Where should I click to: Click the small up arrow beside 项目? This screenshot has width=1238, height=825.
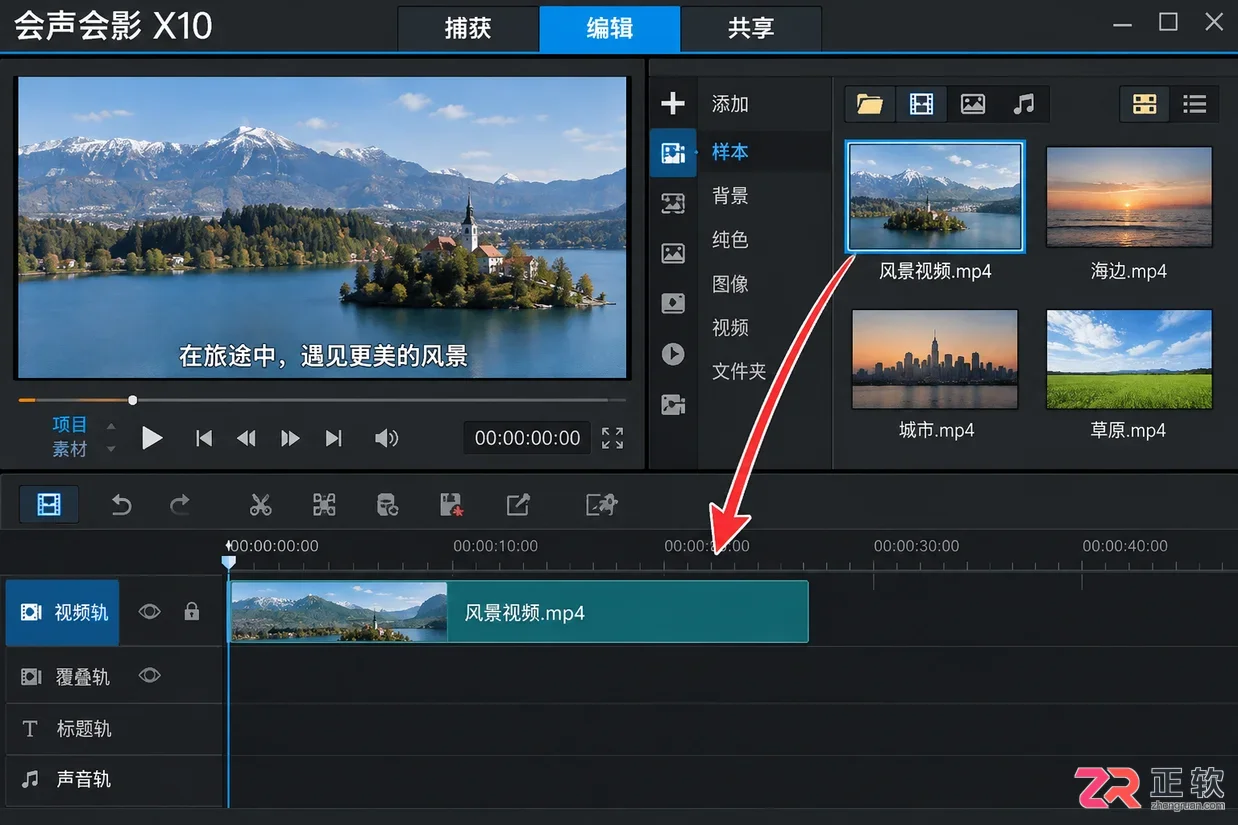coord(111,426)
